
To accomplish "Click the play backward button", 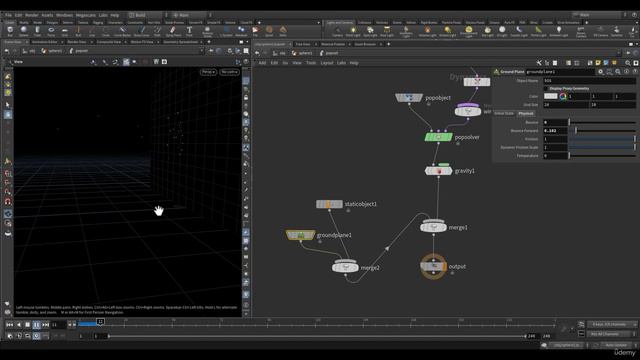I will tap(18, 324).
